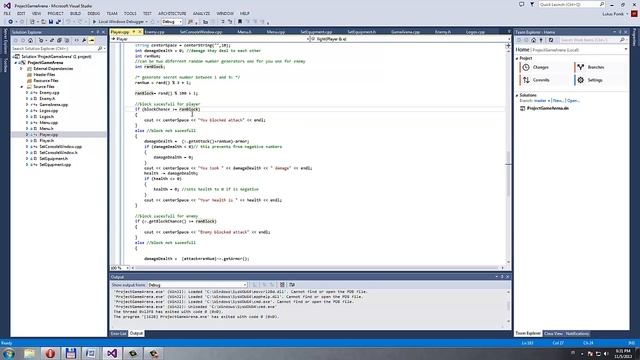
Task: Click the Quick Launch search box
Action: pyautogui.click(x=571, y=4)
